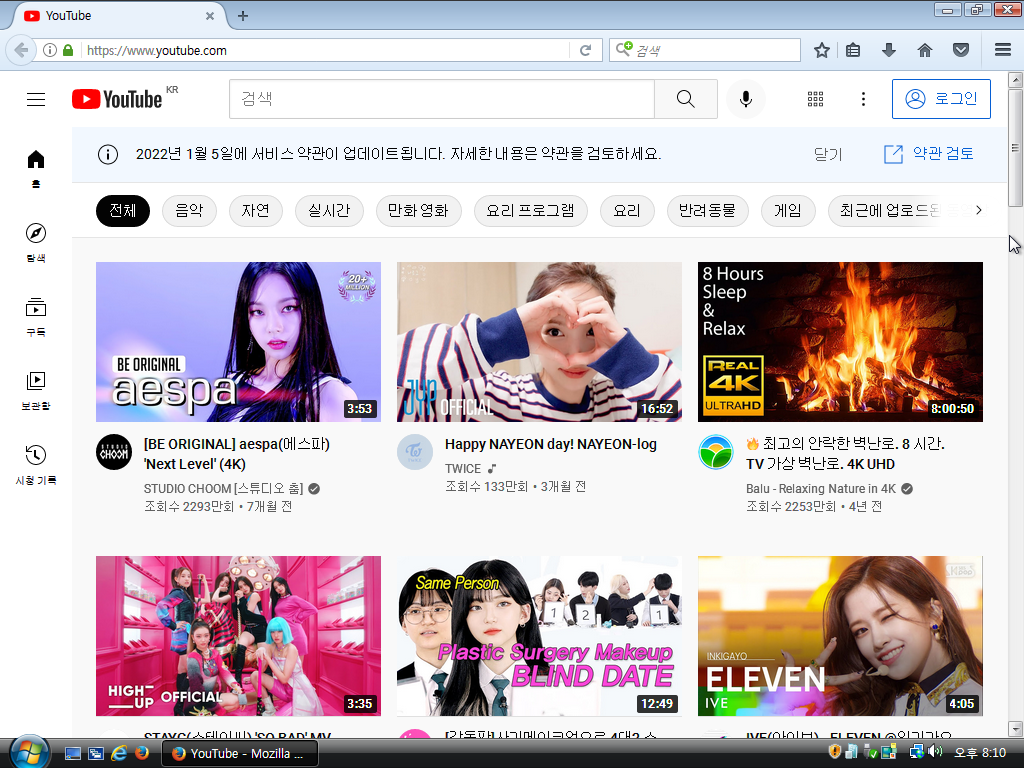Select the 요리 프로그램 filter chip
The height and width of the screenshot is (768, 1024).
[x=531, y=211]
